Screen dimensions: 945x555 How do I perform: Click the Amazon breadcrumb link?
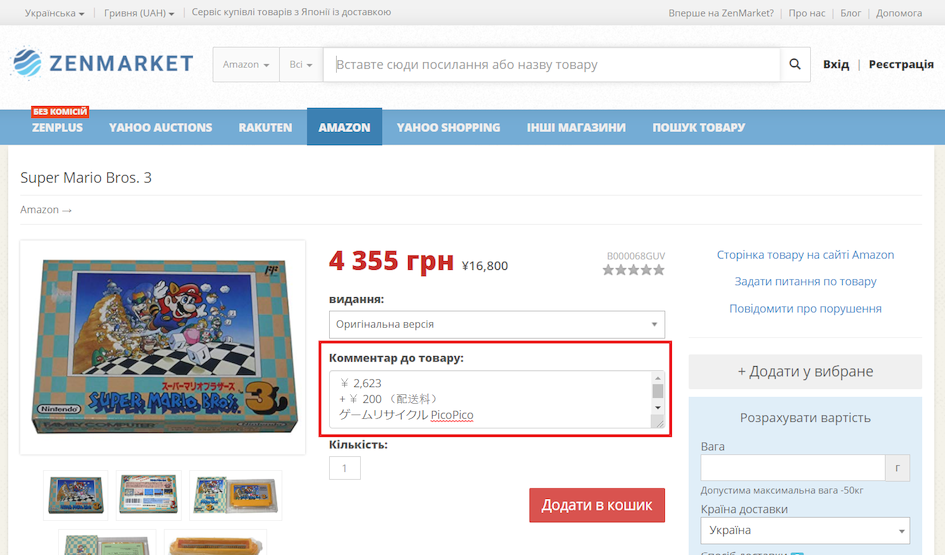(x=39, y=210)
